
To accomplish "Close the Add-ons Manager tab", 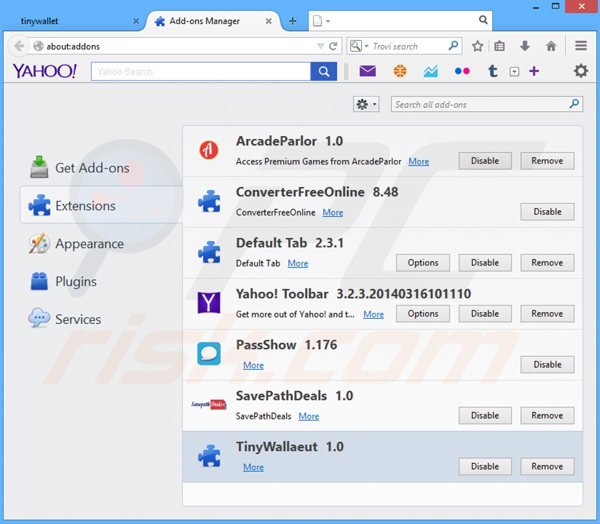I will tap(269, 21).
